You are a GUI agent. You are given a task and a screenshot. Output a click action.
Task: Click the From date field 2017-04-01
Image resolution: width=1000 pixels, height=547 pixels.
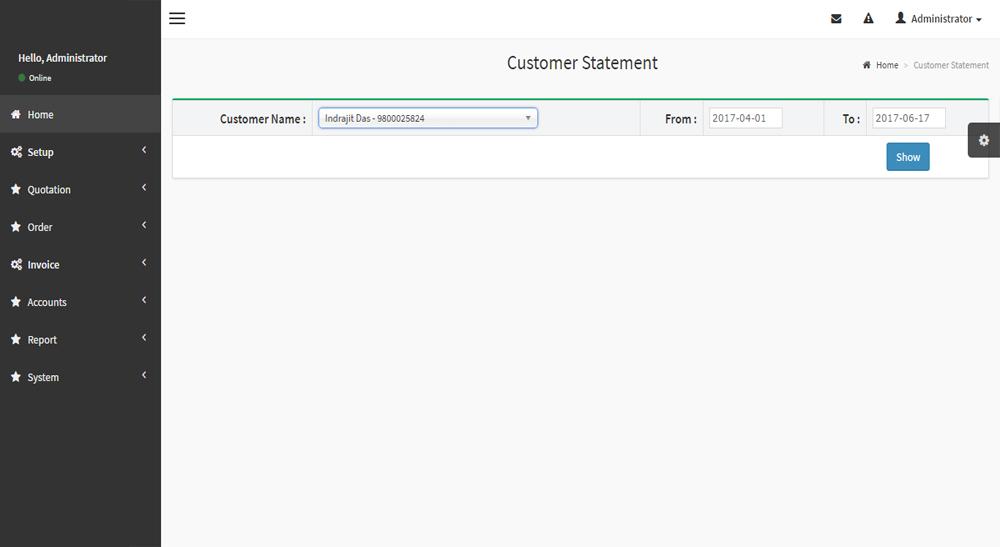[746, 118]
